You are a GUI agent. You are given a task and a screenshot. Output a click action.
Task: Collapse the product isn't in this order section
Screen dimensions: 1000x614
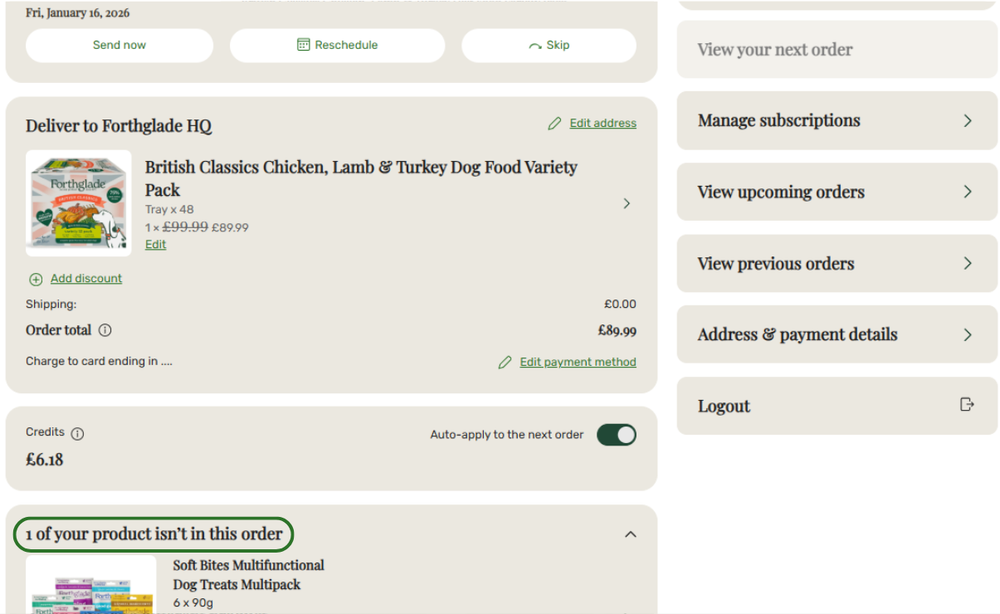[x=630, y=534]
